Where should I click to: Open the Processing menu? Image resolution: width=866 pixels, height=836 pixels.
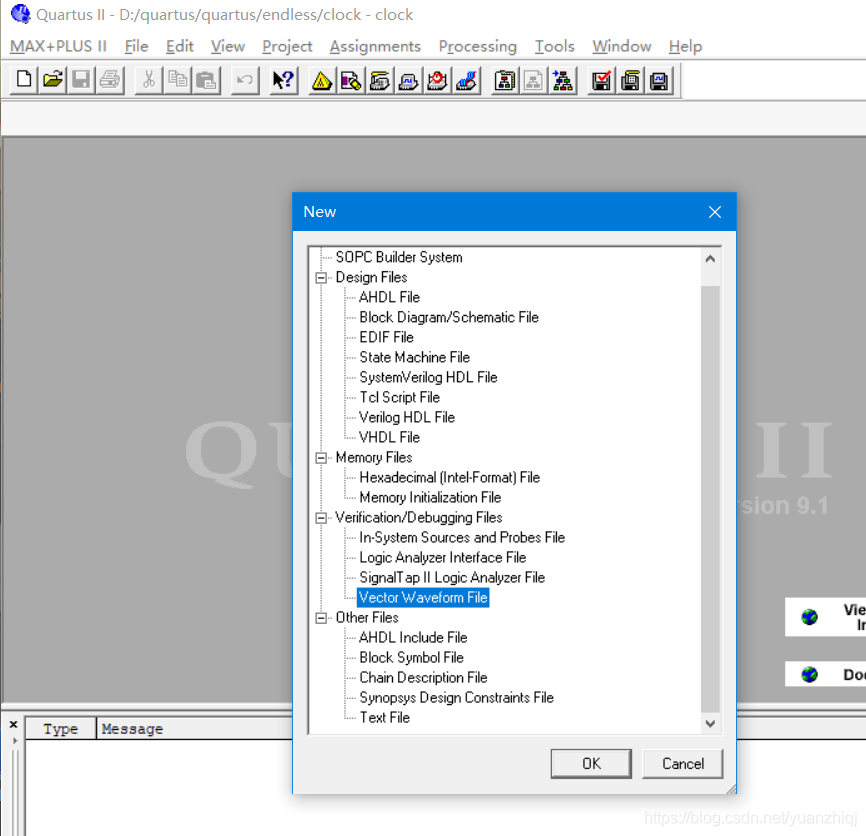tap(478, 46)
